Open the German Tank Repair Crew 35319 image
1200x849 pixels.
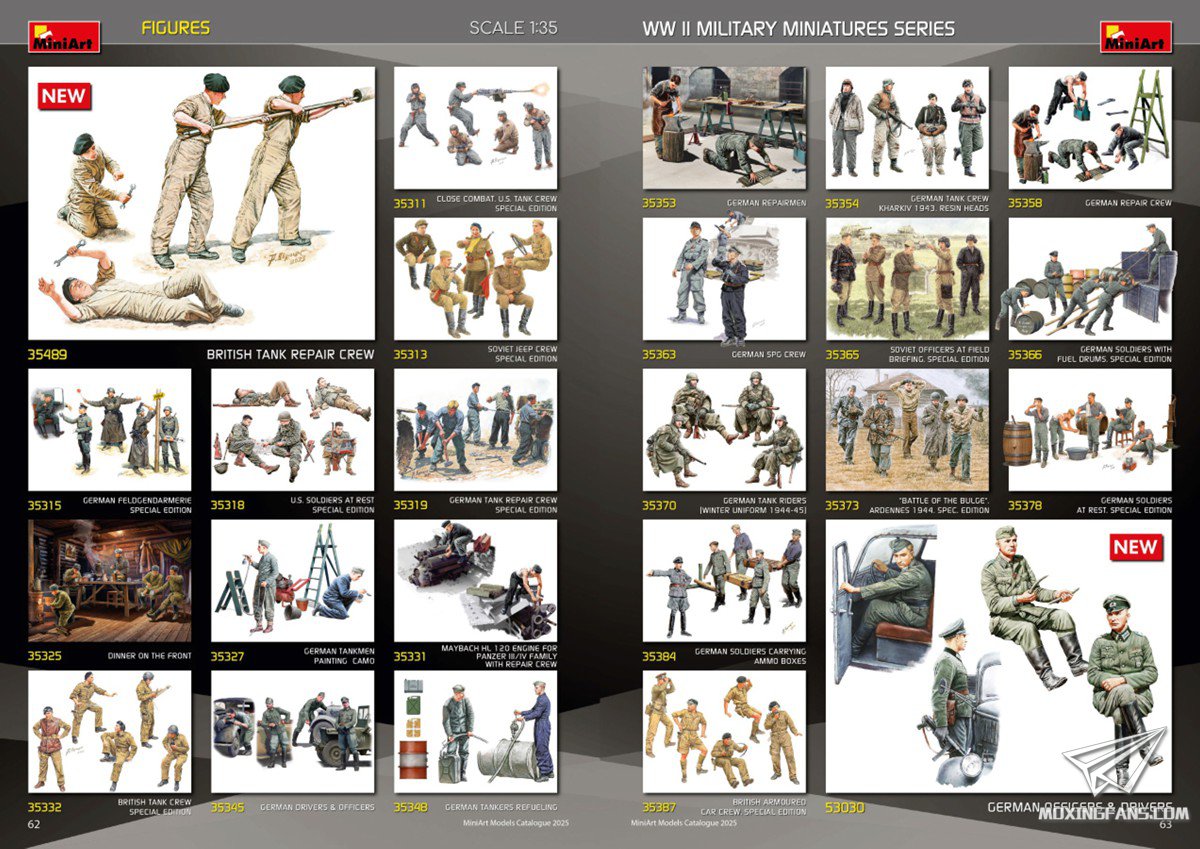point(475,430)
